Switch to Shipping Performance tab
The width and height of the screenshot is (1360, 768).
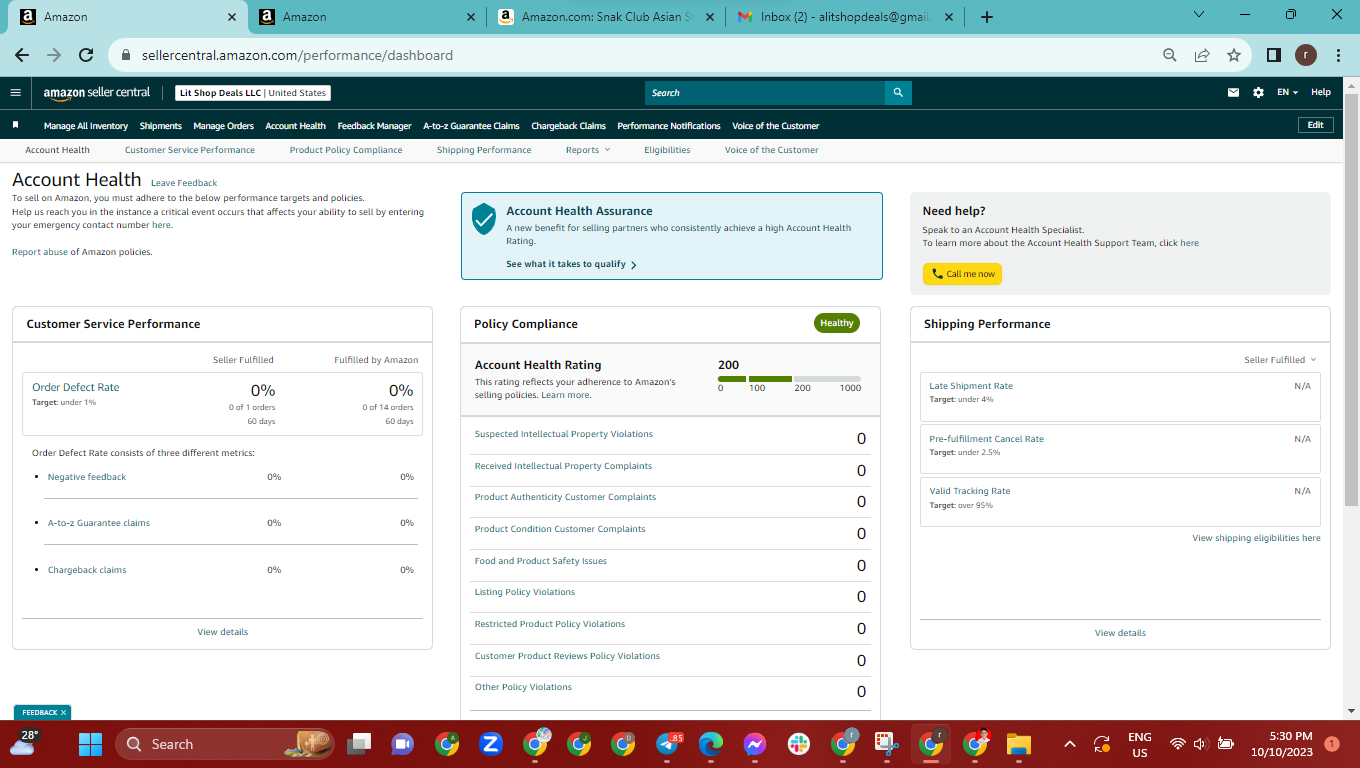click(484, 150)
